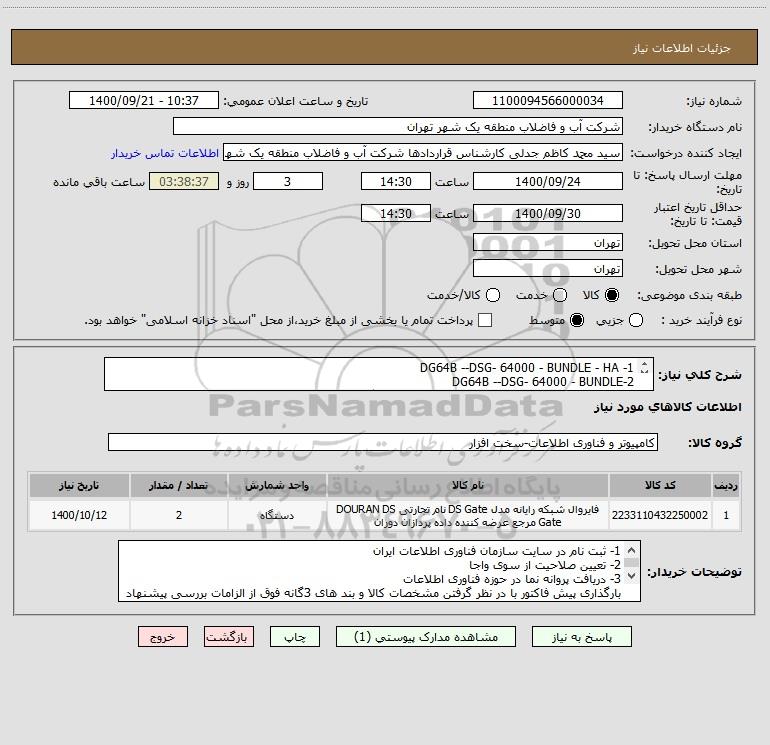Screen dimensions: 770x745
Task: Click the price validity date 1400/09/30
Action: point(548,213)
